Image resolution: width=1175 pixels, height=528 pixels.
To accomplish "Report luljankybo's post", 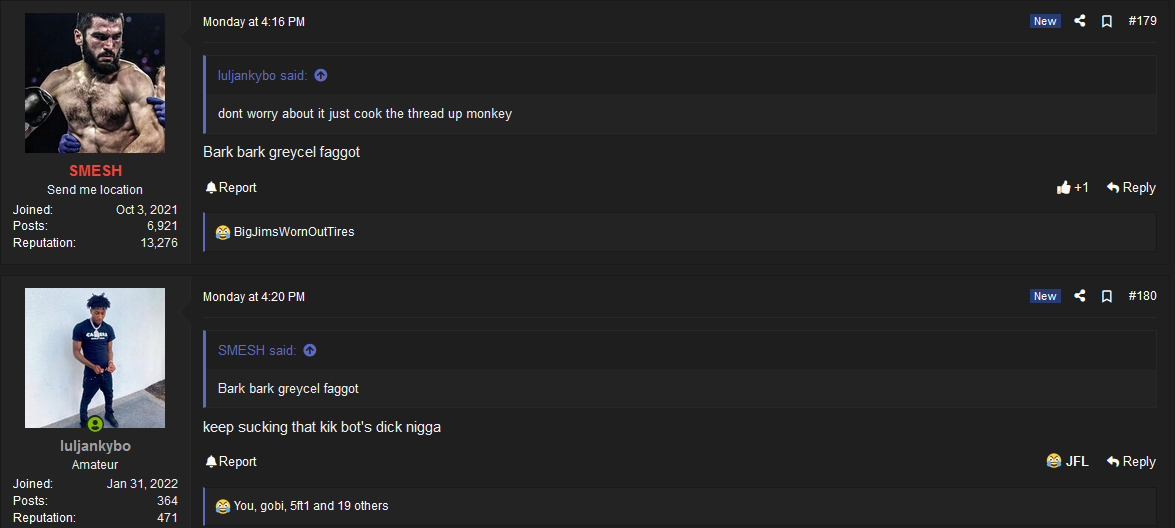I will [x=231, y=461].
